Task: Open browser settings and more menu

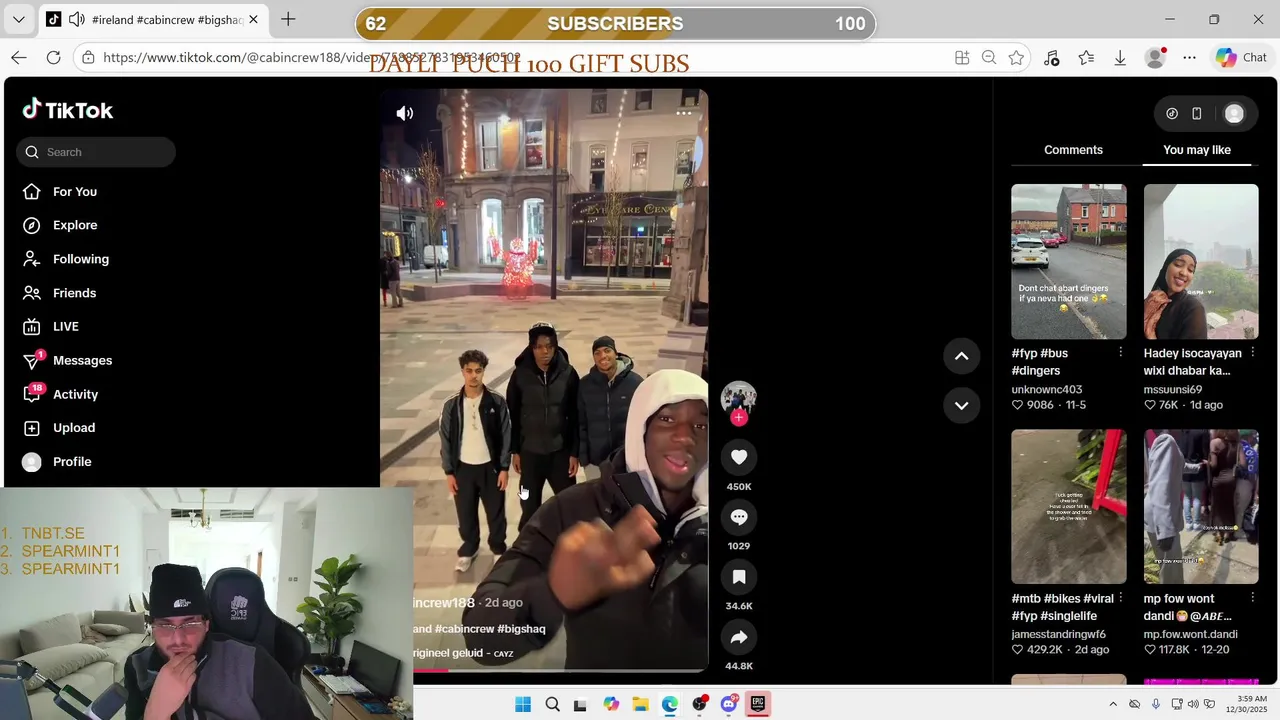Action: pyautogui.click(x=1189, y=58)
